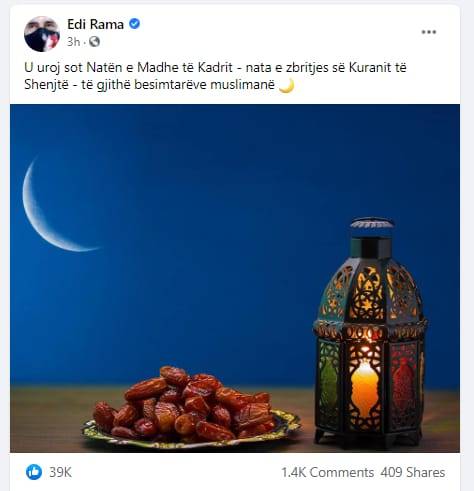The width and height of the screenshot is (474, 491).
Task: Click the 3h post timestamp
Action: (74, 42)
